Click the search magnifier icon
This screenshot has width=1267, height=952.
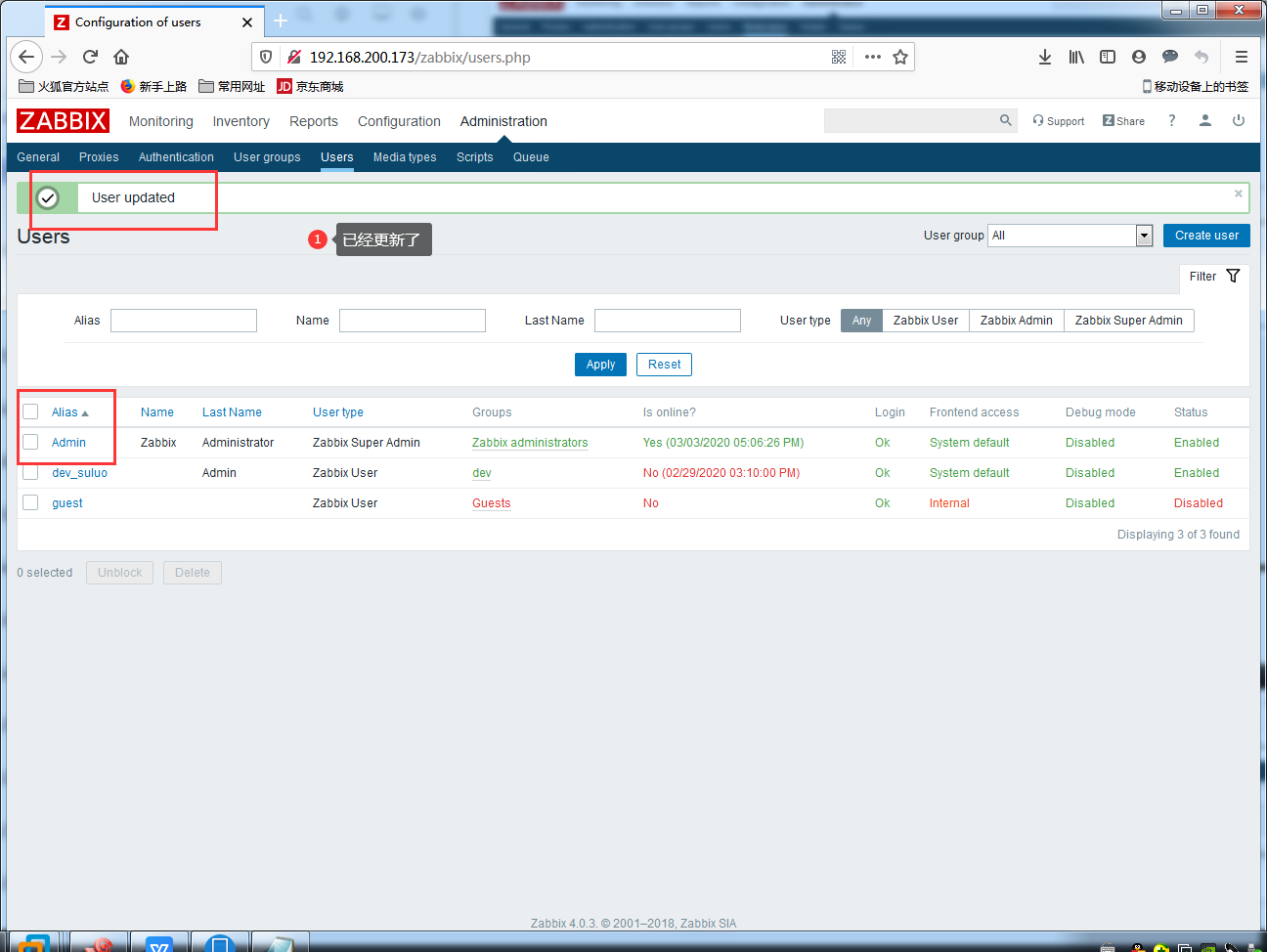[1005, 120]
